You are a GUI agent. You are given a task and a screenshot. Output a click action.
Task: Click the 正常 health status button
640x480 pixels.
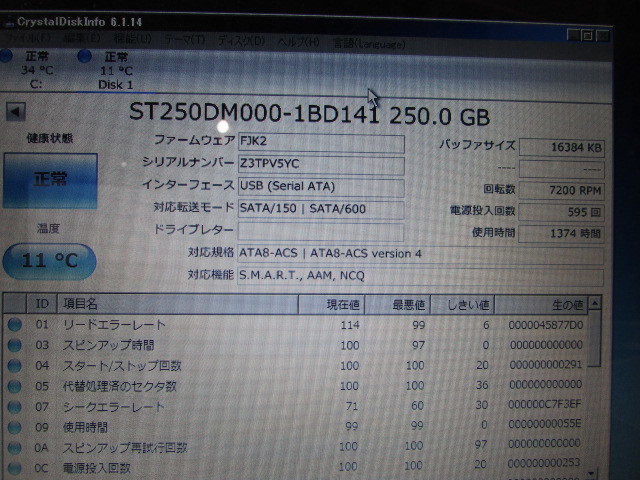click(x=50, y=180)
